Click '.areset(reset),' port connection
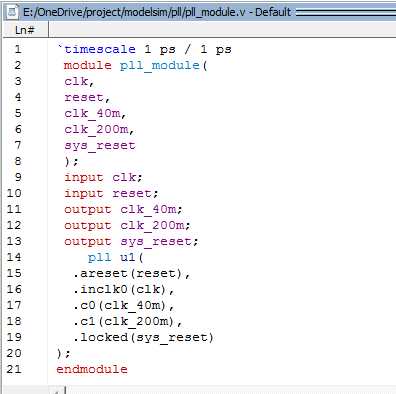This screenshot has height=394, width=396. [x=131, y=274]
